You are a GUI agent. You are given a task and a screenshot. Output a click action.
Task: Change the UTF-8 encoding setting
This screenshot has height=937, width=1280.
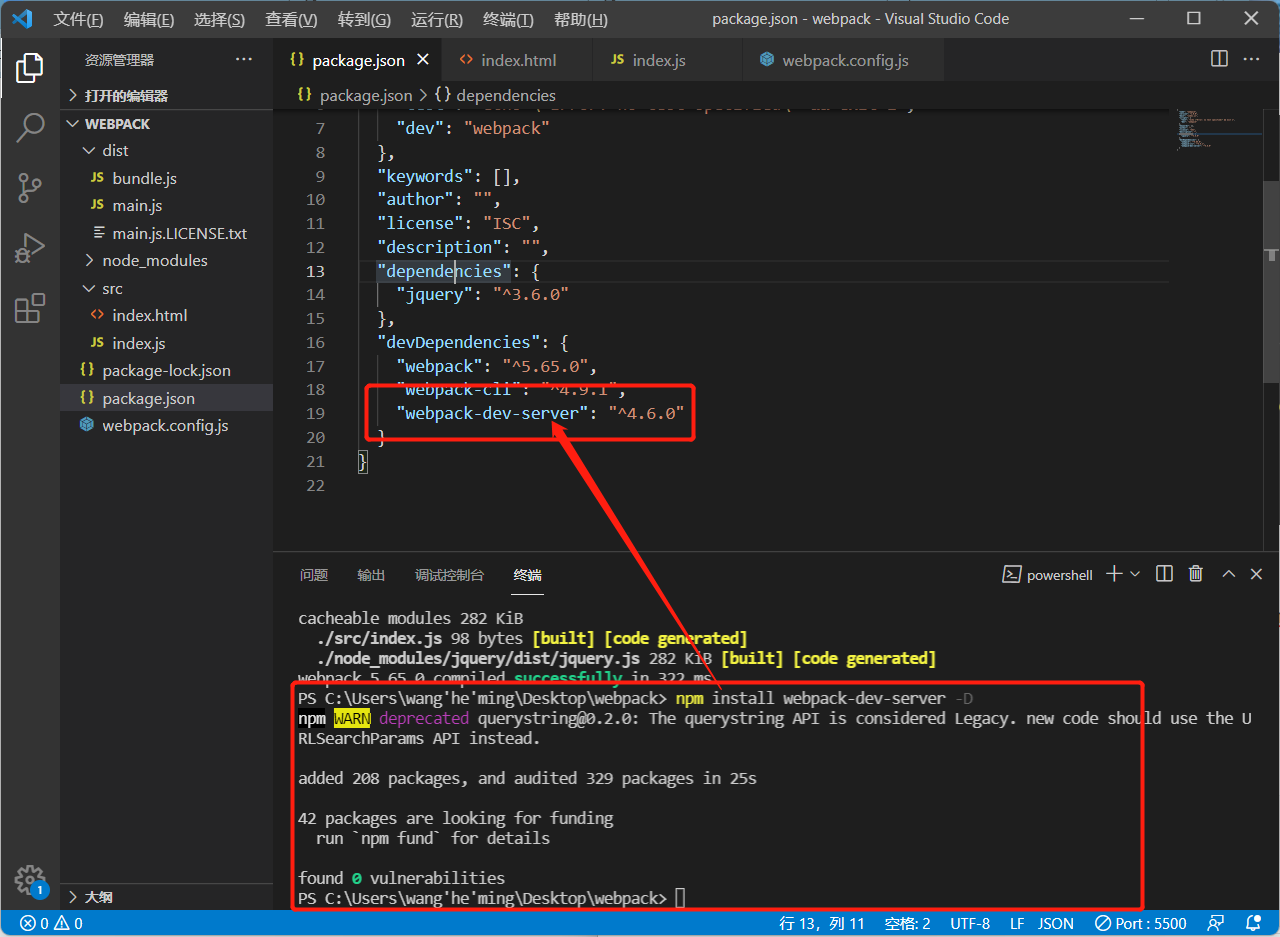(970, 924)
